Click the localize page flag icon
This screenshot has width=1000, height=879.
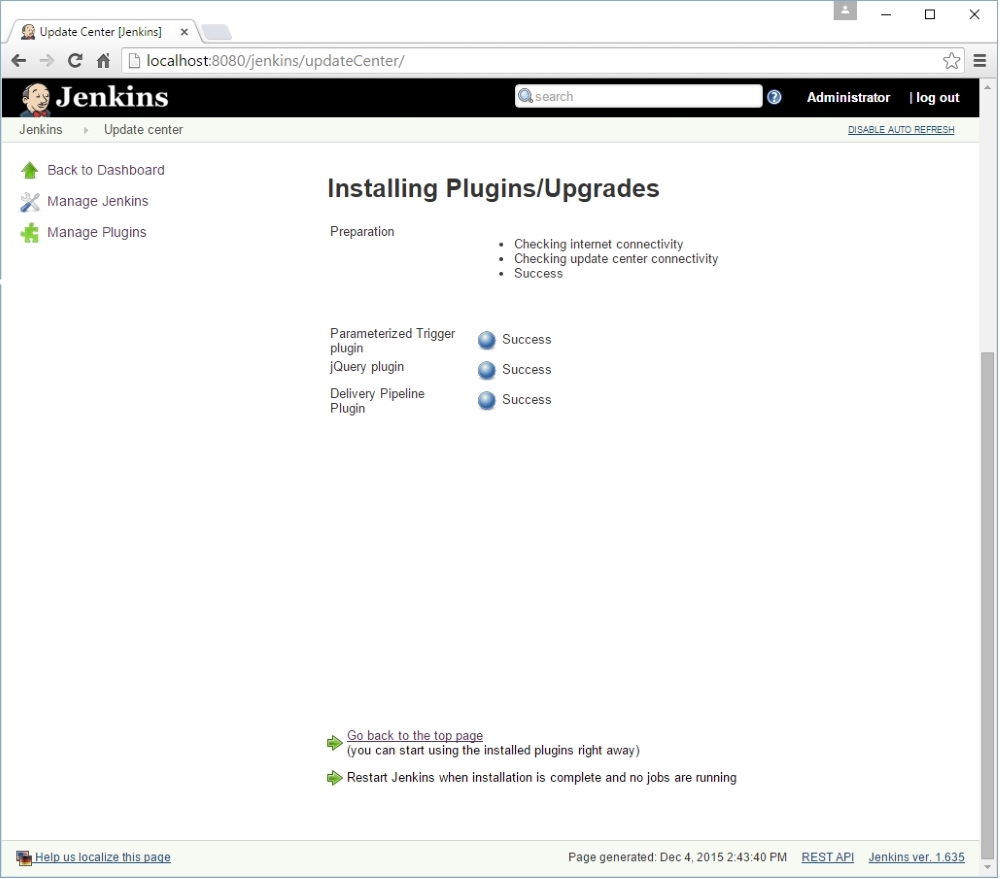[24, 859]
